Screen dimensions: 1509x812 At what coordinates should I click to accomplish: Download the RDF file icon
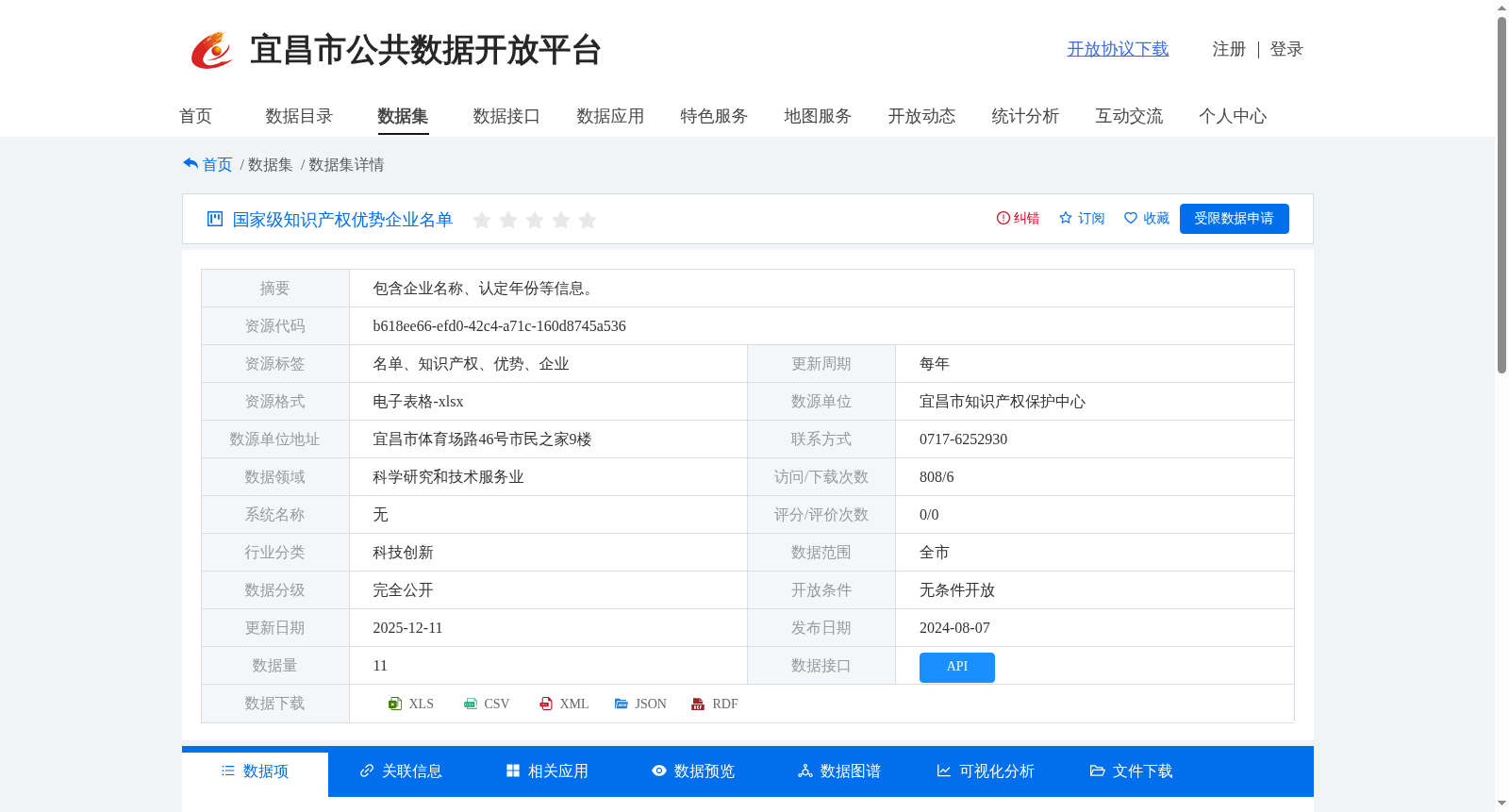pos(698,704)
